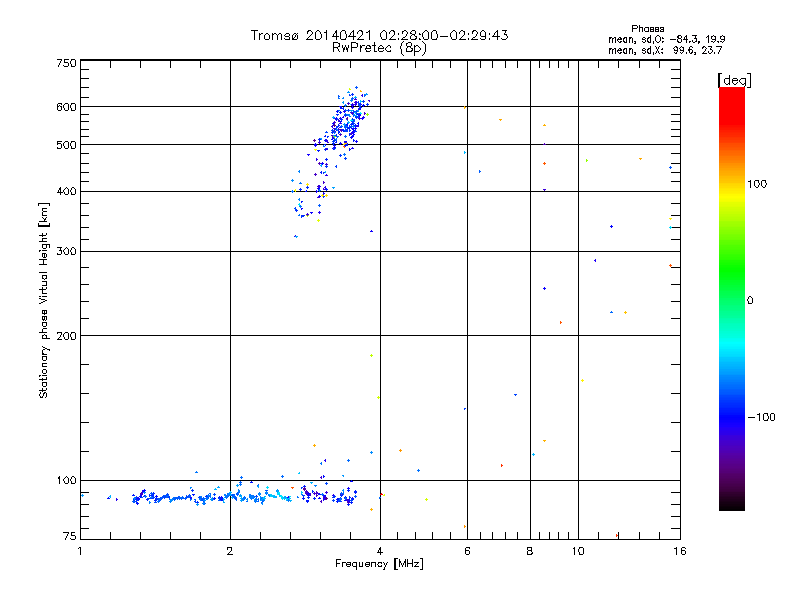800x600 pixels.
Task: Click the 0 colorbar tick label
Action: pos(750,301)
